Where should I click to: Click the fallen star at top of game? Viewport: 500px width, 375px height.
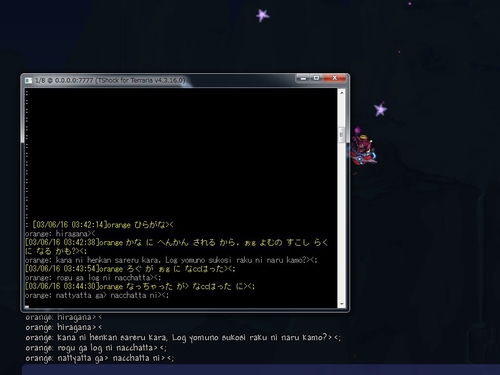click(x=263, y=15)
